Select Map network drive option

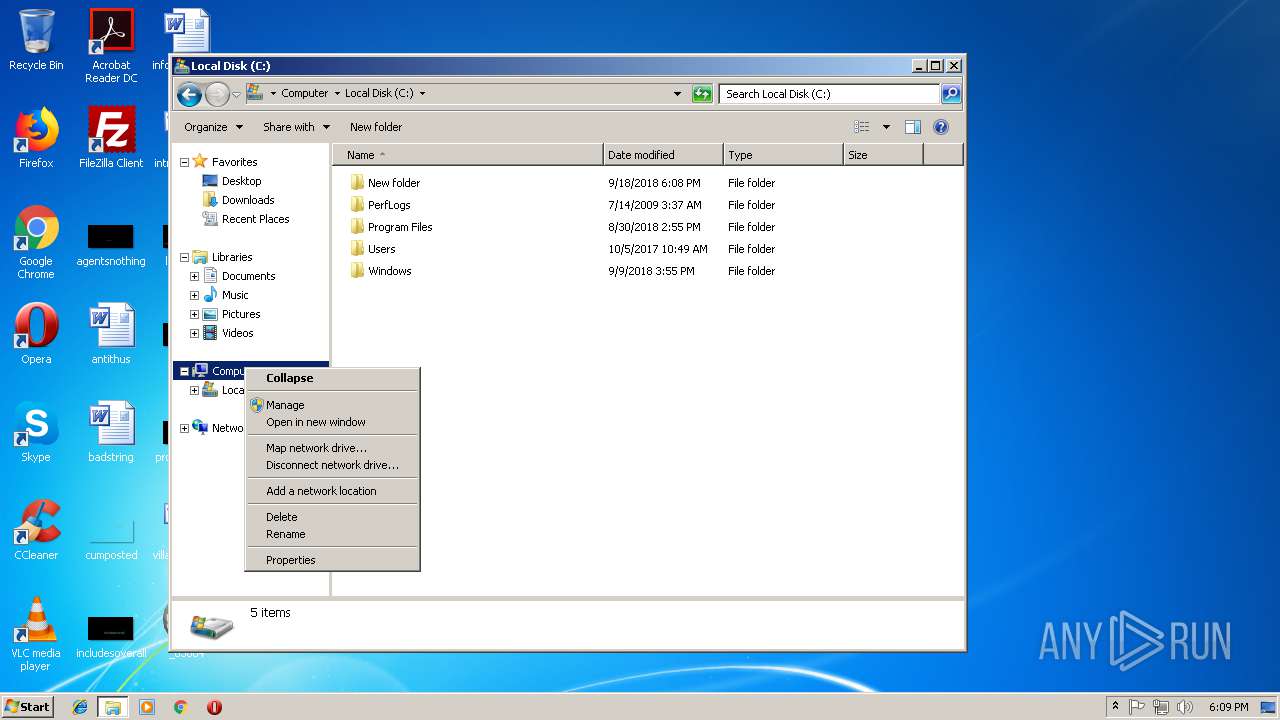[332, 448]
